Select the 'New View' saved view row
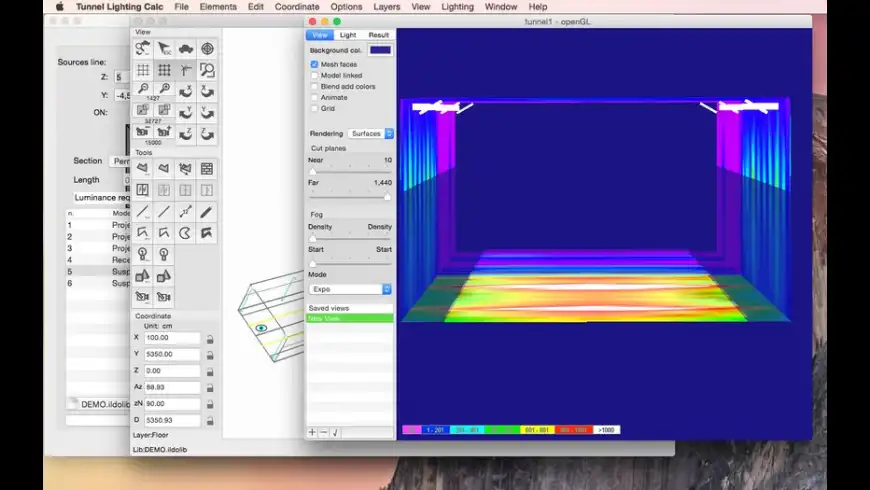 pyautogui.click(x=350, y=319)
